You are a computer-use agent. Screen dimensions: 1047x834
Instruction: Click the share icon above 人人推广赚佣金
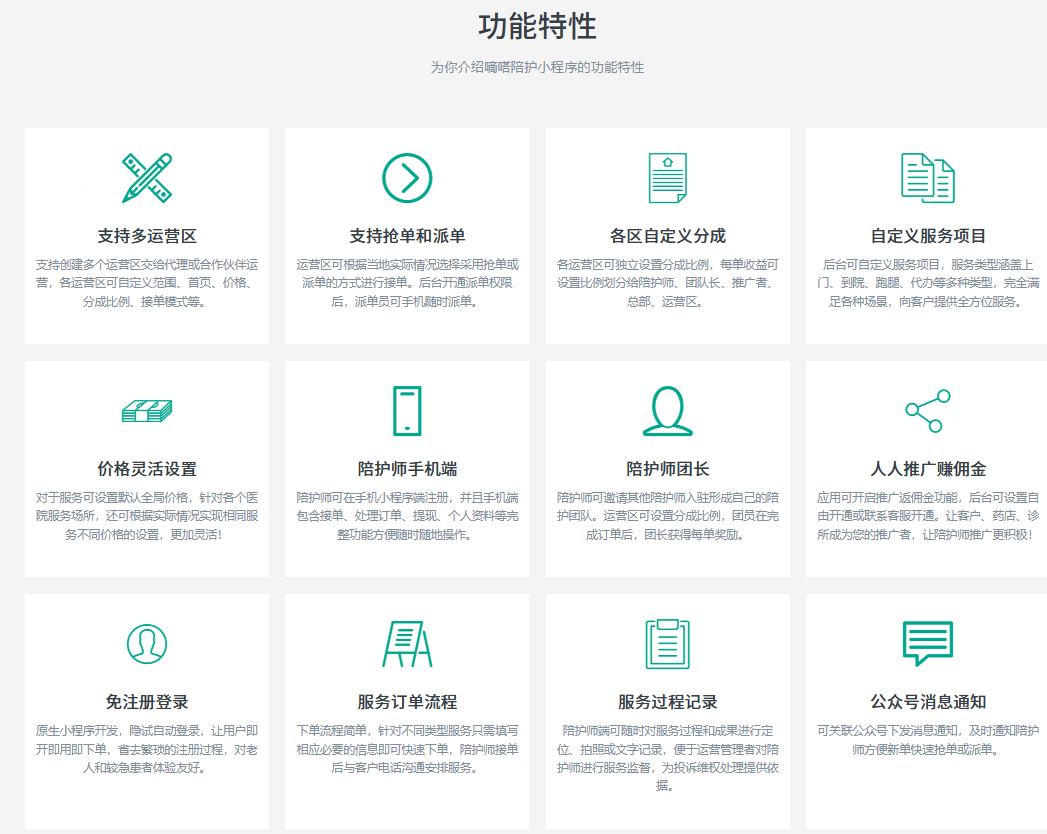coord(928,411)
